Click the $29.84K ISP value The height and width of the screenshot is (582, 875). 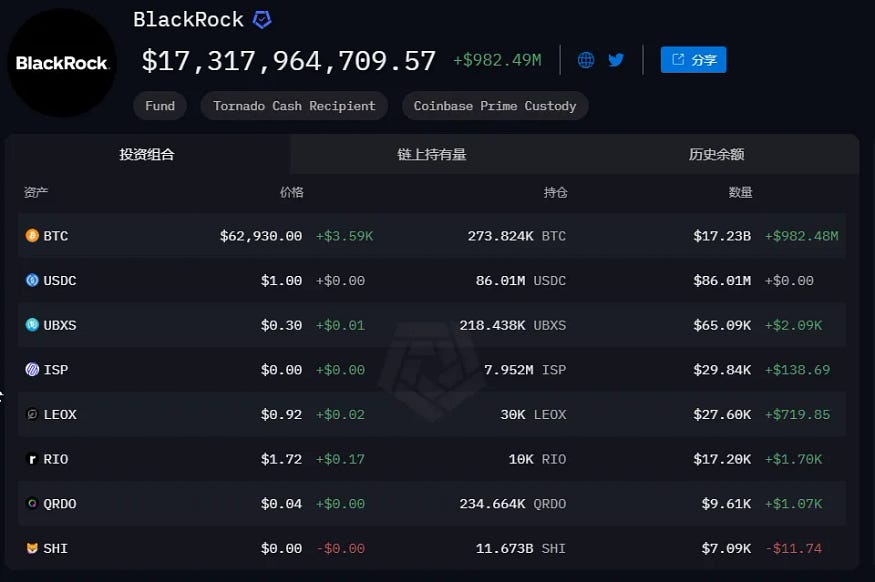[722, 370]
